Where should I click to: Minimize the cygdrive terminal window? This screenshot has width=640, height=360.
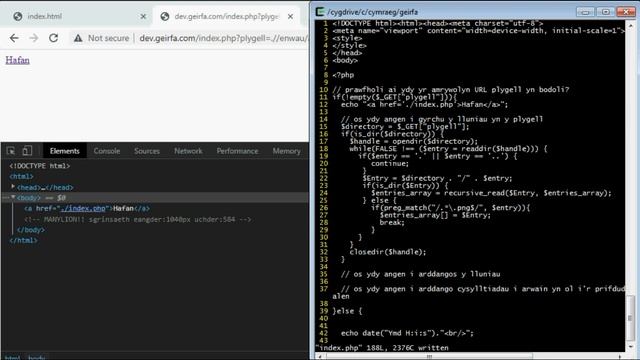click(585, 12)
